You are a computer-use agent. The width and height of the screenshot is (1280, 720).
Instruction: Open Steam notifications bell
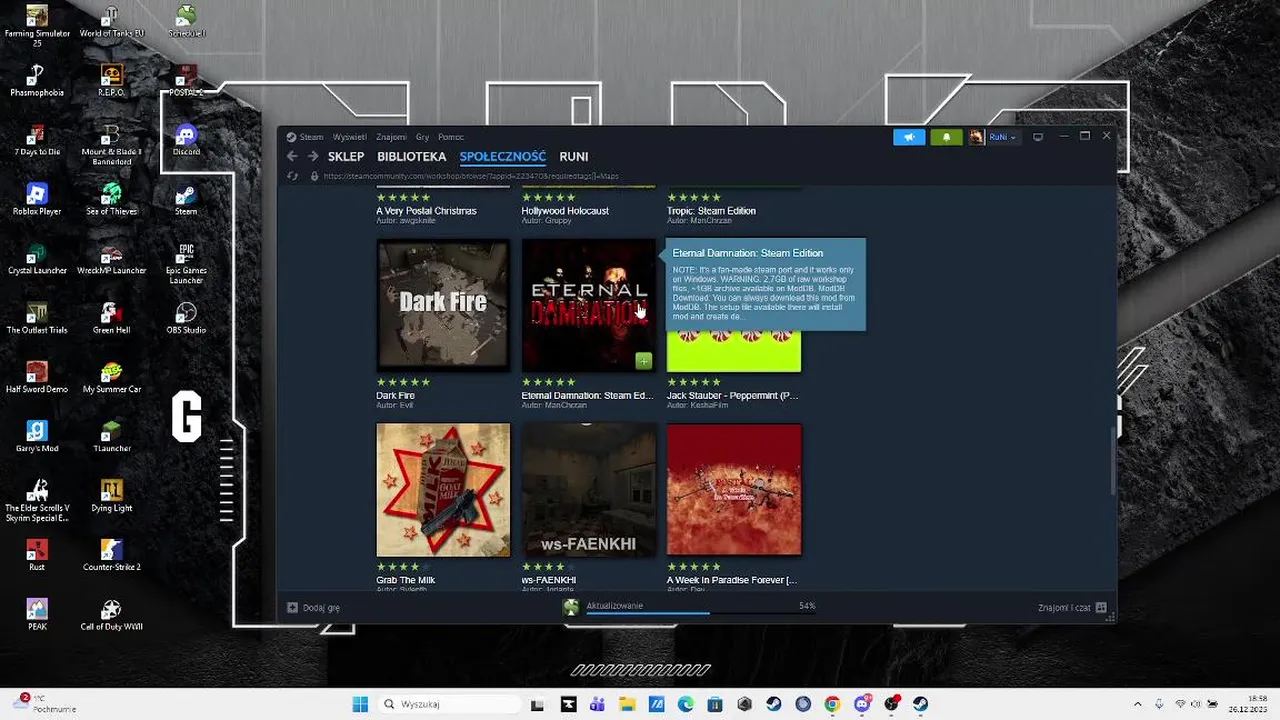pyautogui.click(x=946, y=137)
